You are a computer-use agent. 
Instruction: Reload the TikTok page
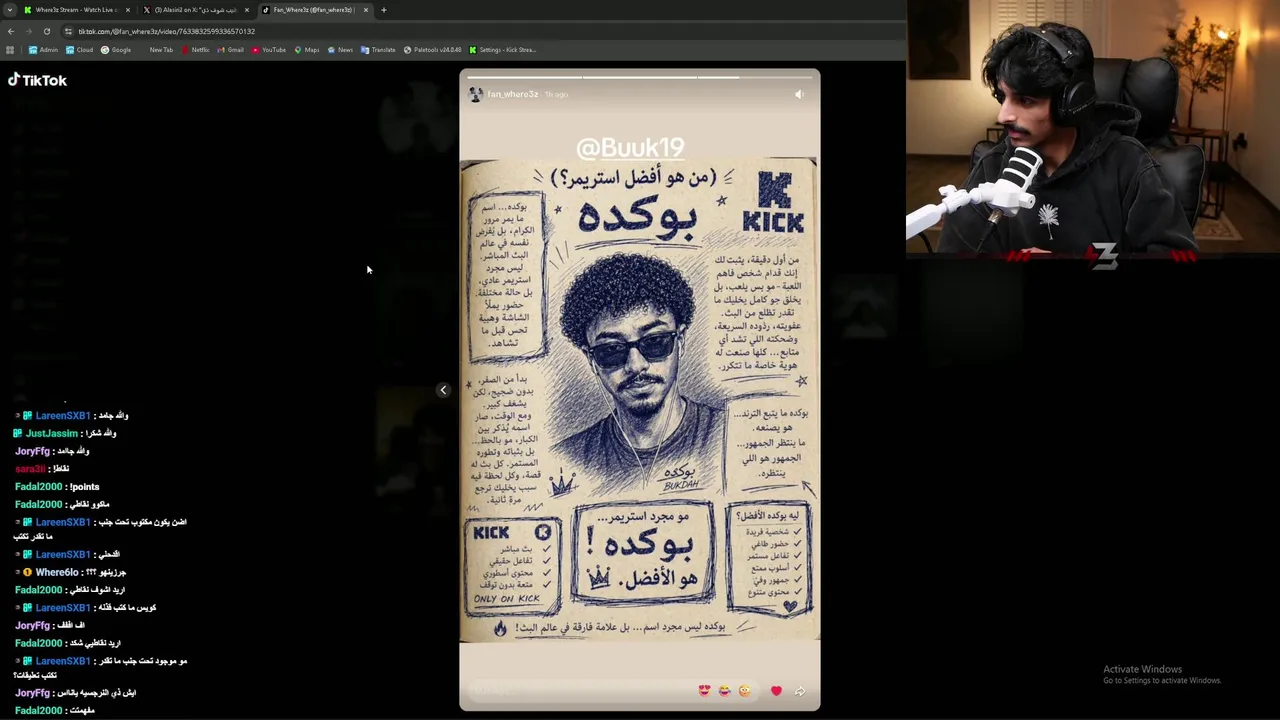[46, 31]
